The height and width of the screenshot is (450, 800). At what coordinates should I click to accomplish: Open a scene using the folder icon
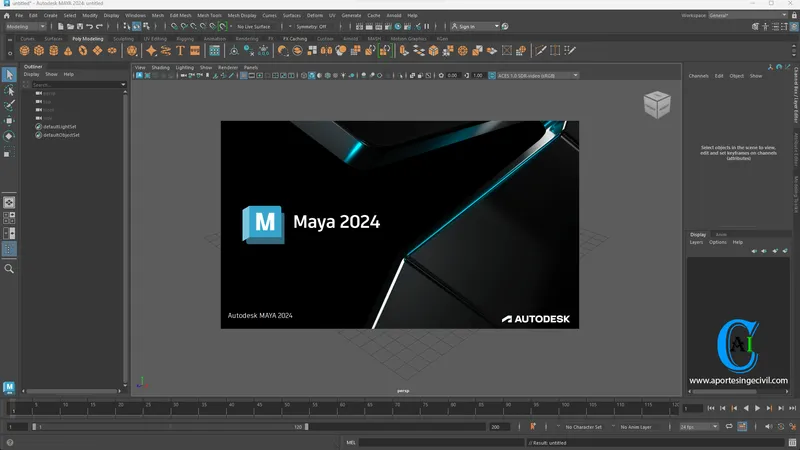click(x=70, y=27)
